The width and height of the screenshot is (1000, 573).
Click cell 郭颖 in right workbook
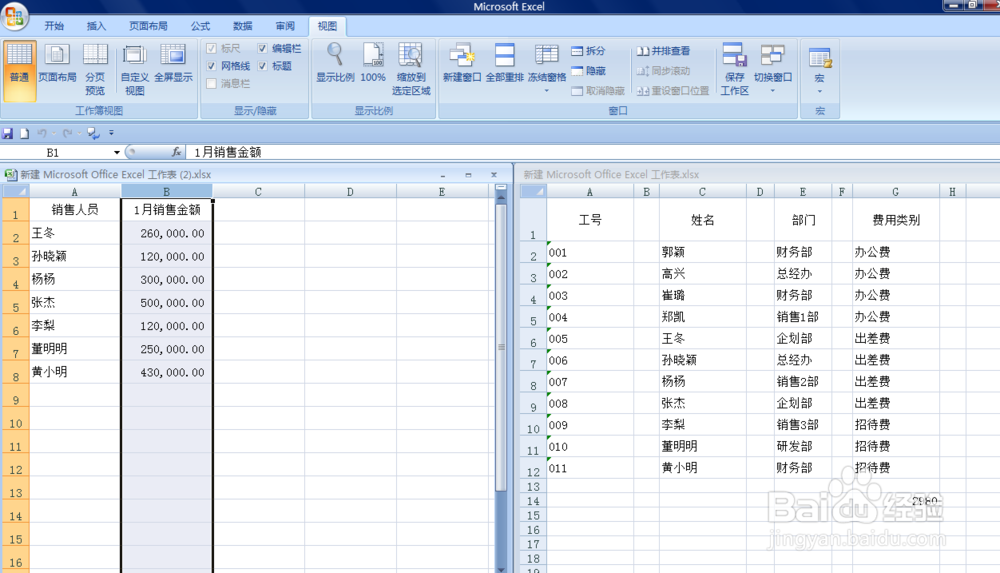[x=702, y=252]
